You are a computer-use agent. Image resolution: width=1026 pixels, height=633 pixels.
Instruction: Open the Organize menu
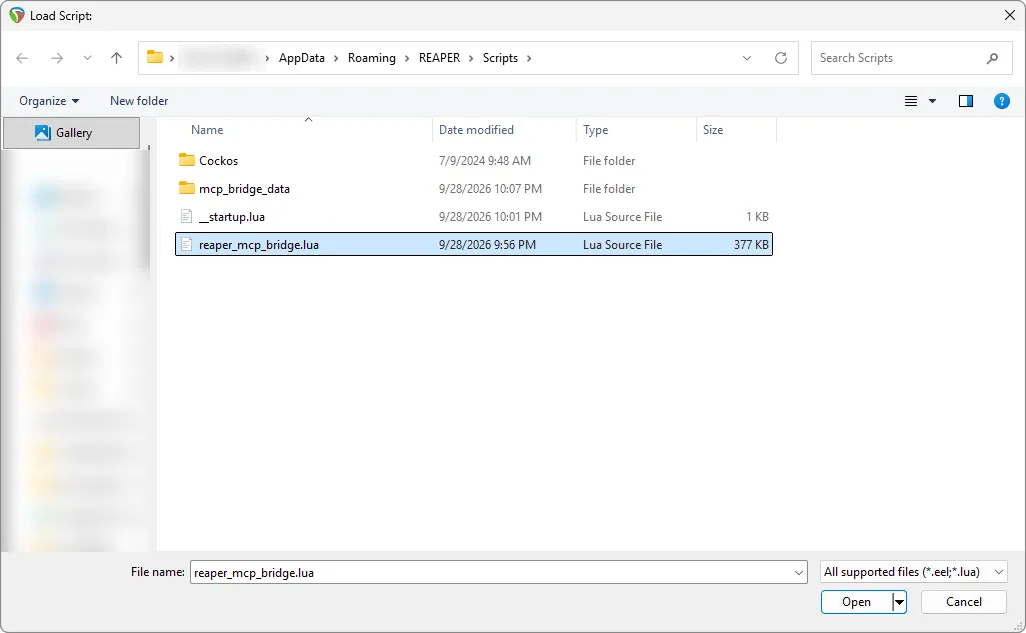tap(49, 101)
